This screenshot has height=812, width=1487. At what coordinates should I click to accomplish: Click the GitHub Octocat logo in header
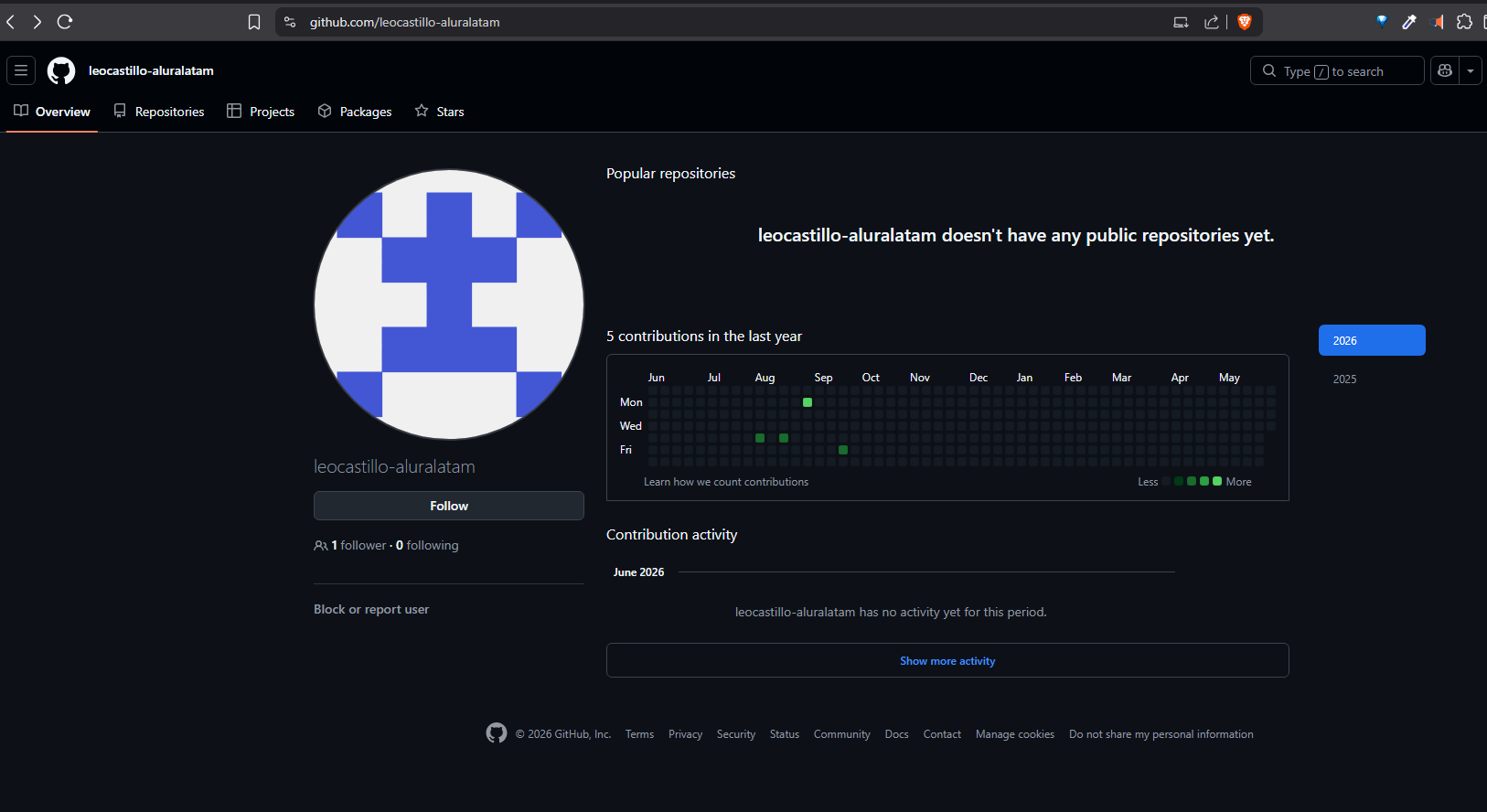pyautogui.click(x=61, y=70)
